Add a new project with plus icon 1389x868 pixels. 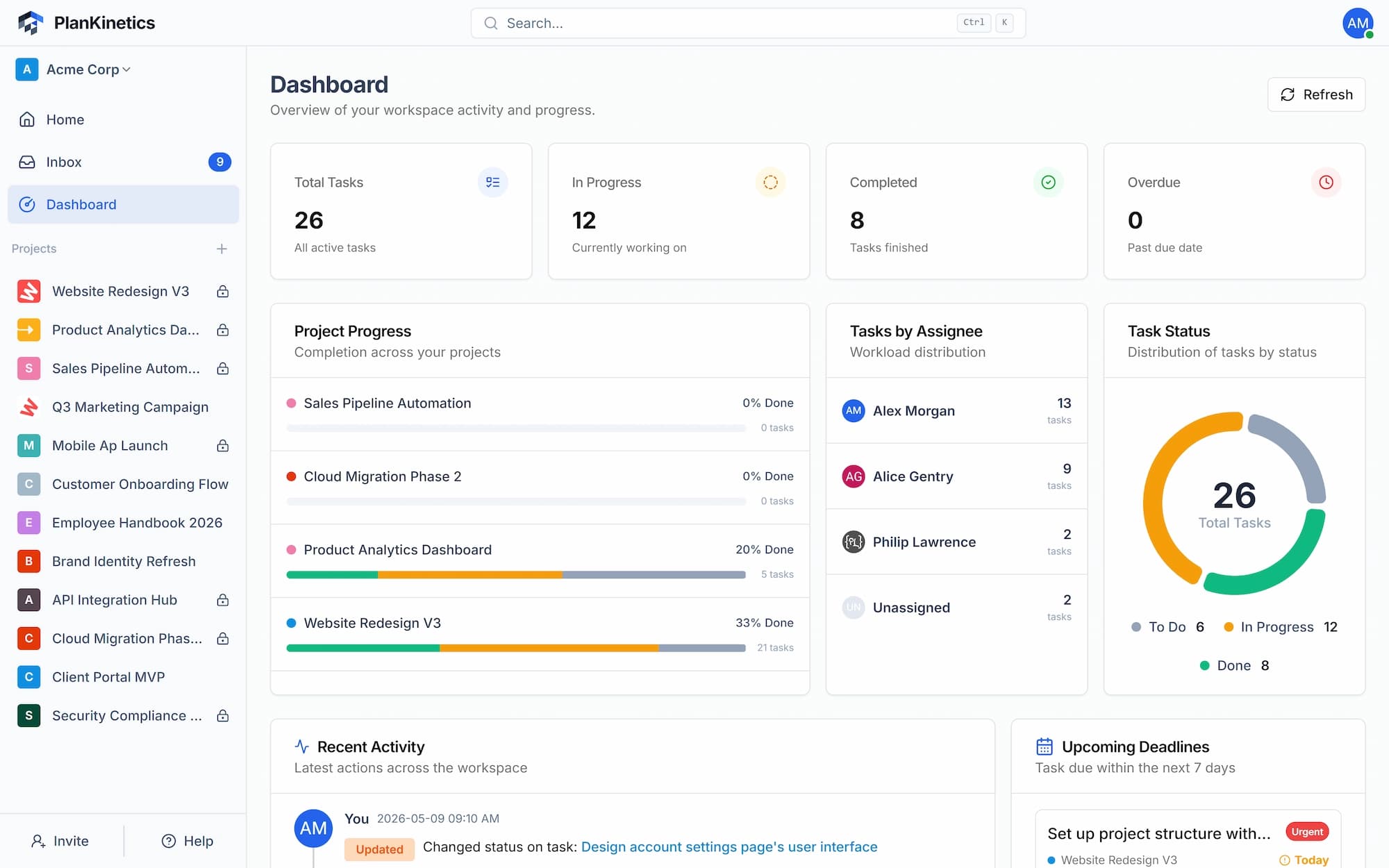point(222,249)
